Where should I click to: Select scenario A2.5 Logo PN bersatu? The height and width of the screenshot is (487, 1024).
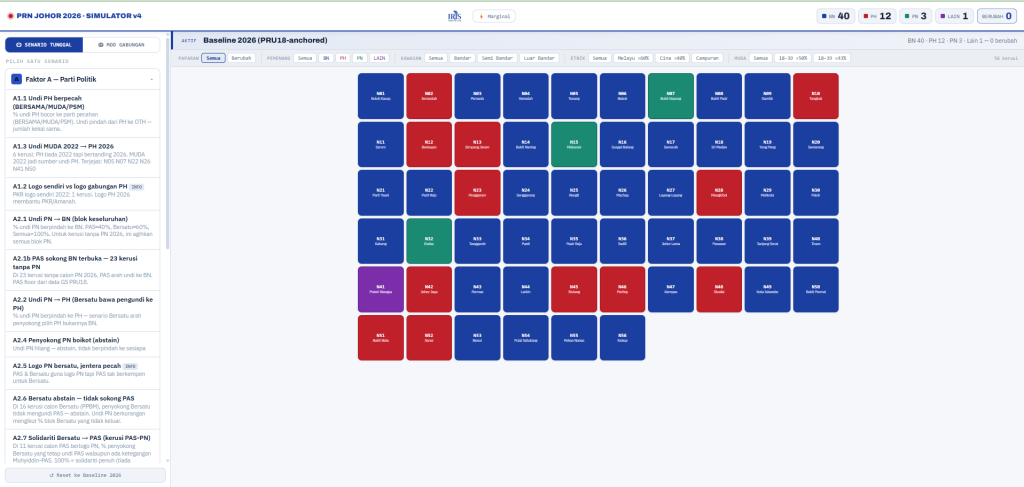pyautogui.click(x=84, y=373)
